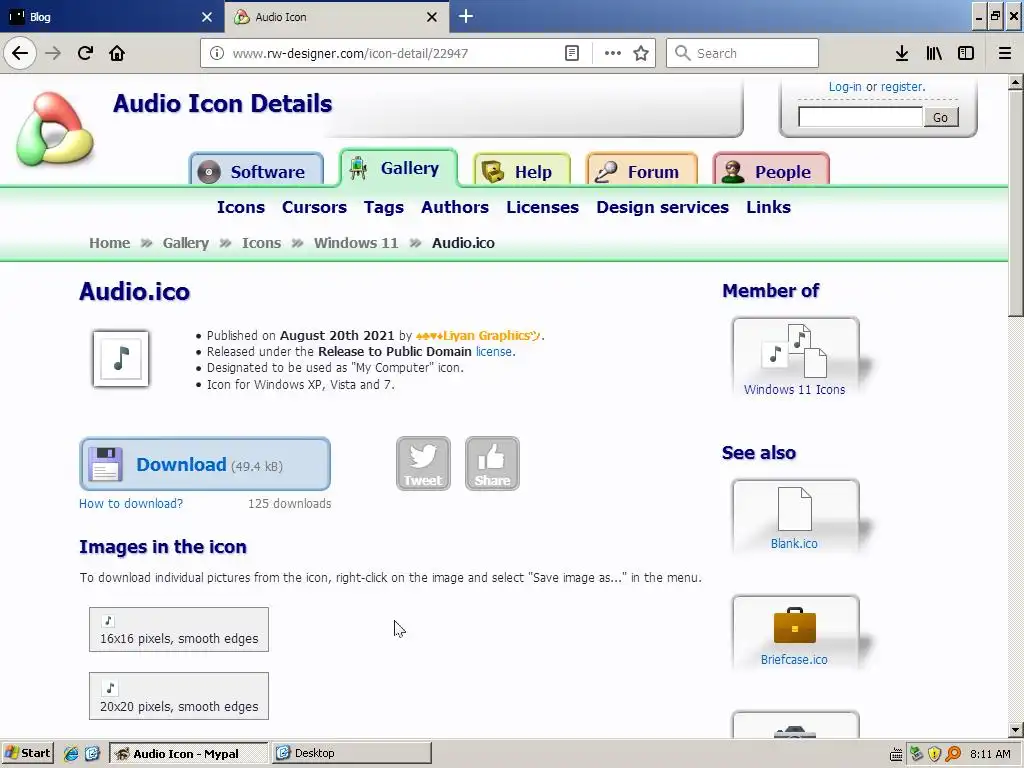This screenshot has width=1024, height=768.
Task: Open the Gallery section tab
Action: [x=398, y=168]
